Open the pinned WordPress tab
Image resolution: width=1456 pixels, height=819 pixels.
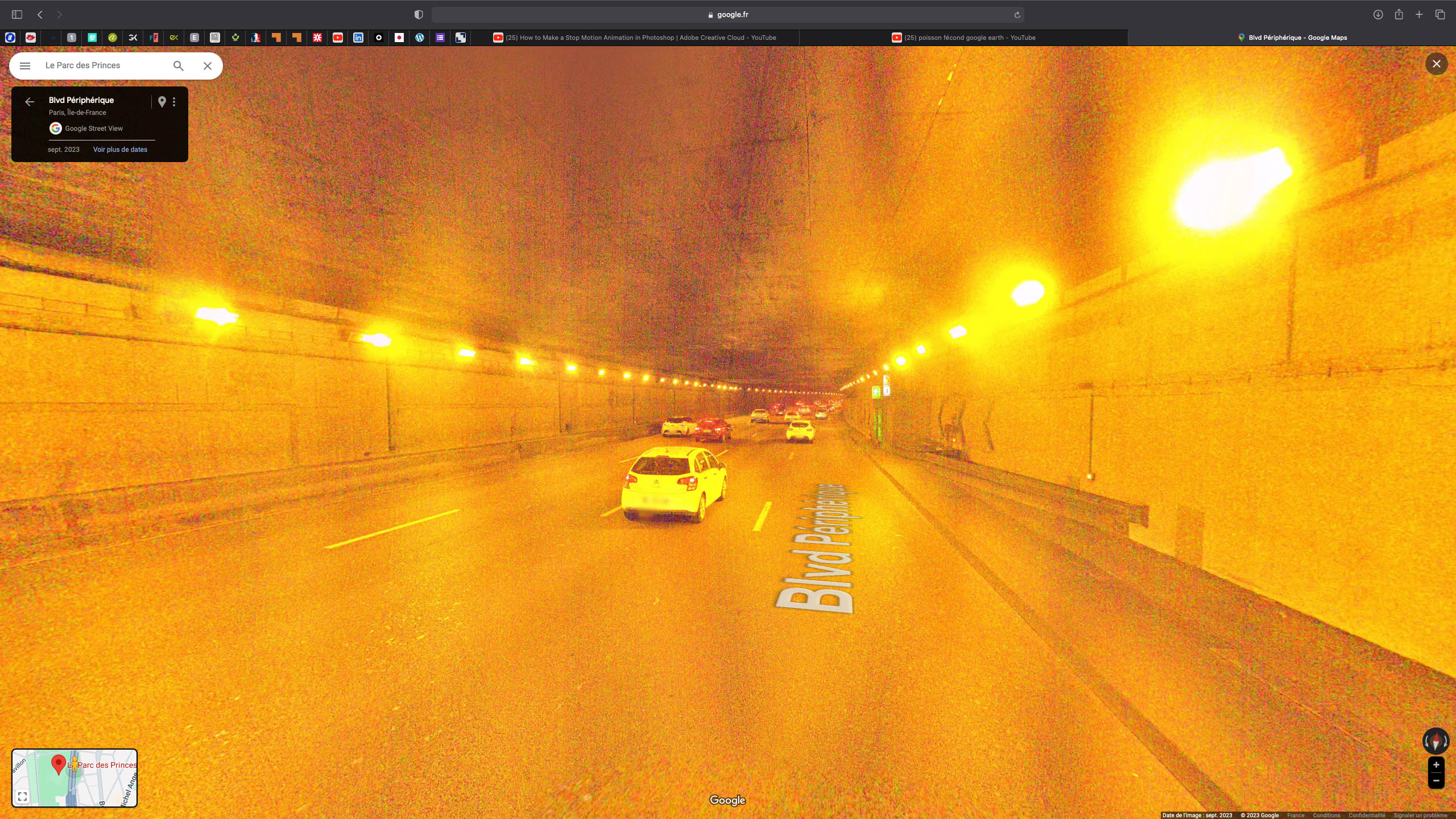420,38
